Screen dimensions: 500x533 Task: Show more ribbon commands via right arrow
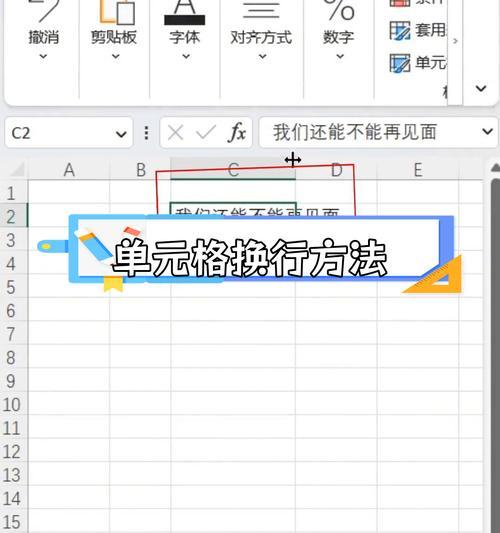[455, 41]
